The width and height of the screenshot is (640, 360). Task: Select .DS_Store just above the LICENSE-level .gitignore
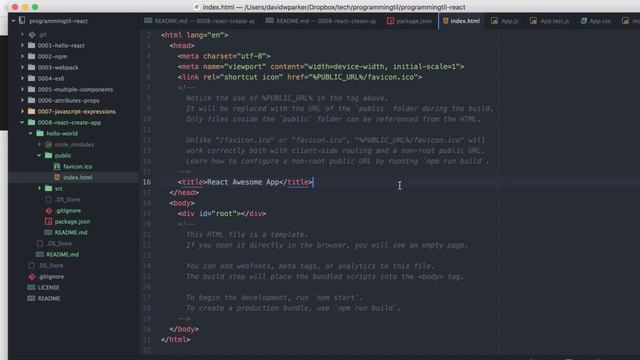pos(51,265)
